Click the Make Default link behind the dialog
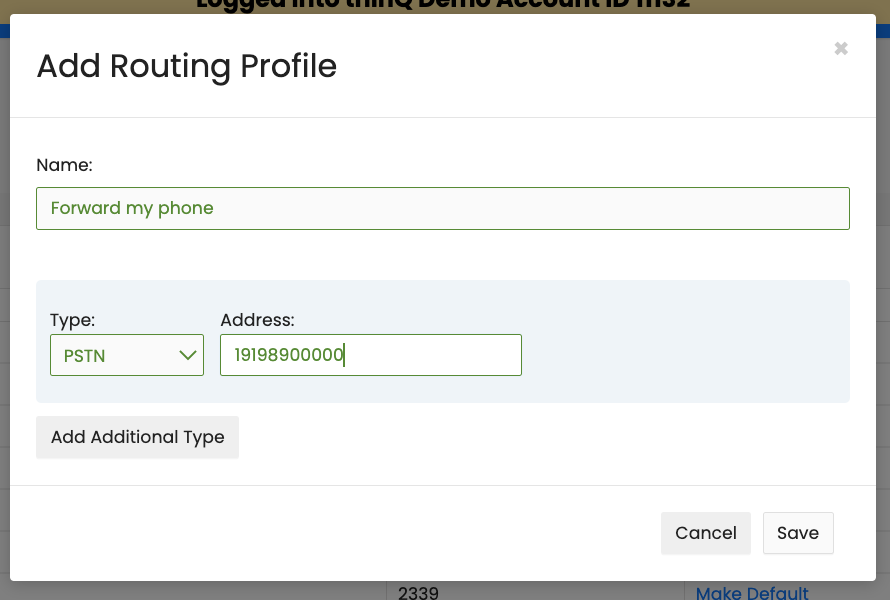890x600 pixels. [x=752, y=593]
